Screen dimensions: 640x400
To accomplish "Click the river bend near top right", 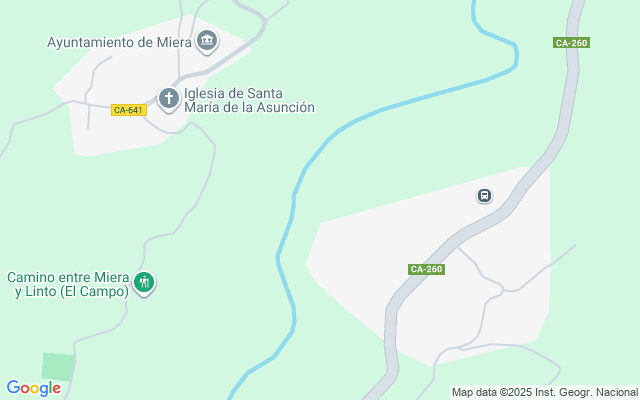I will point(515,55).
